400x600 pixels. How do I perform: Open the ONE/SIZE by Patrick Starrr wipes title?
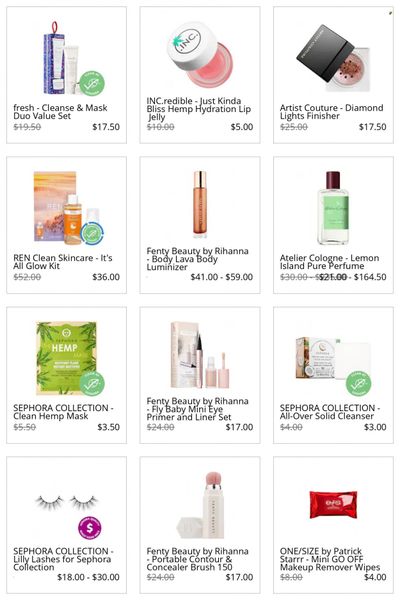tap(330, 559)
